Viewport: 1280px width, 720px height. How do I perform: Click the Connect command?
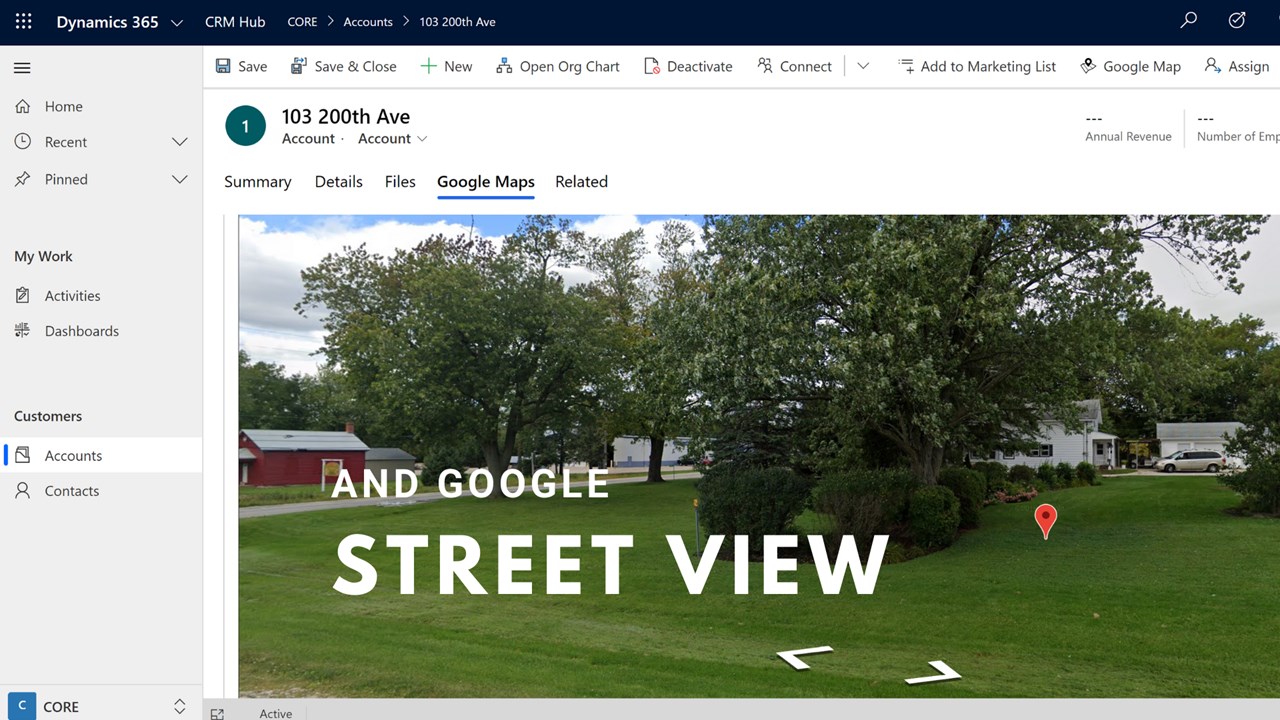point(794,66)
